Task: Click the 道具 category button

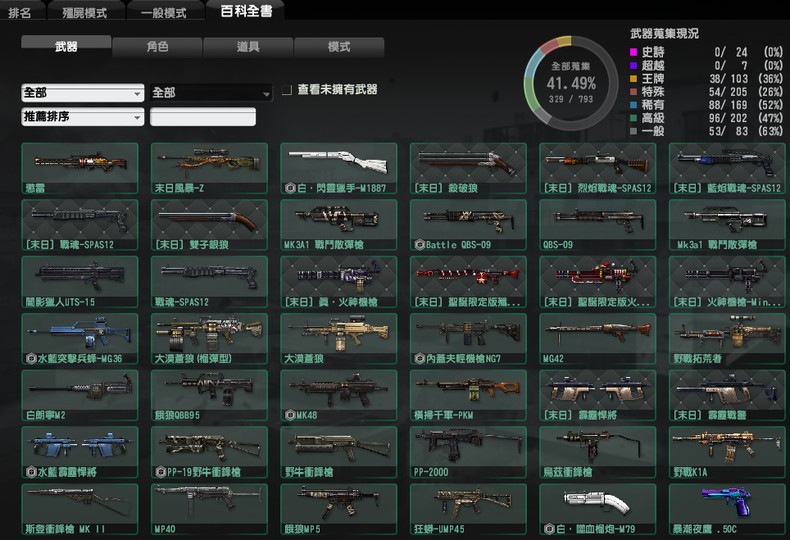Action: point(248,47)
